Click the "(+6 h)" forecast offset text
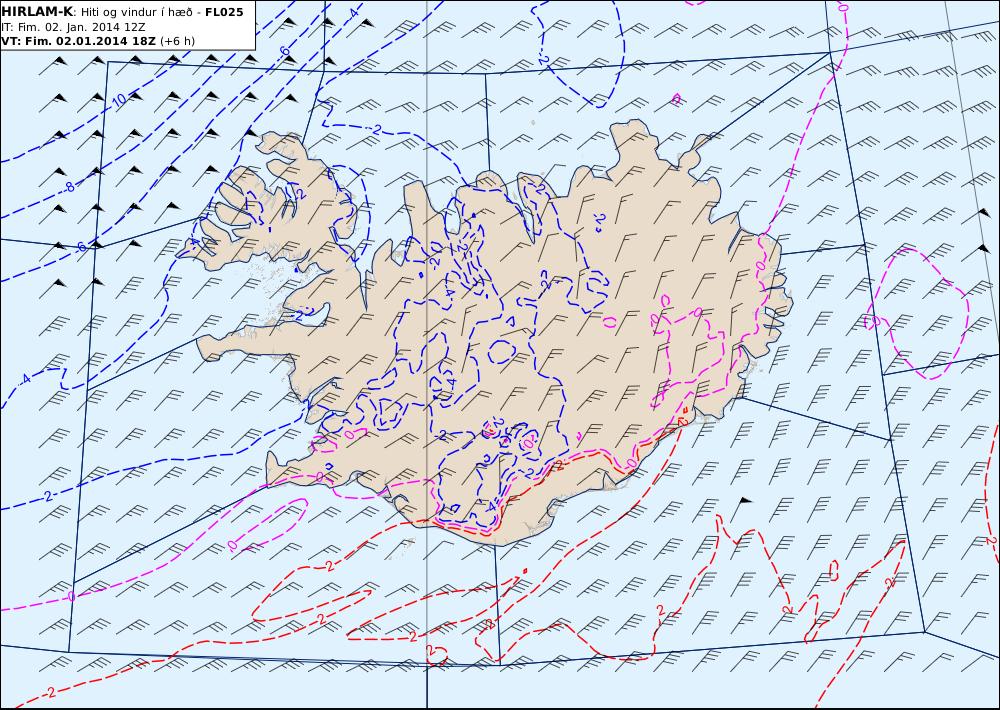Screen dimensions: 1000x710 178,41
